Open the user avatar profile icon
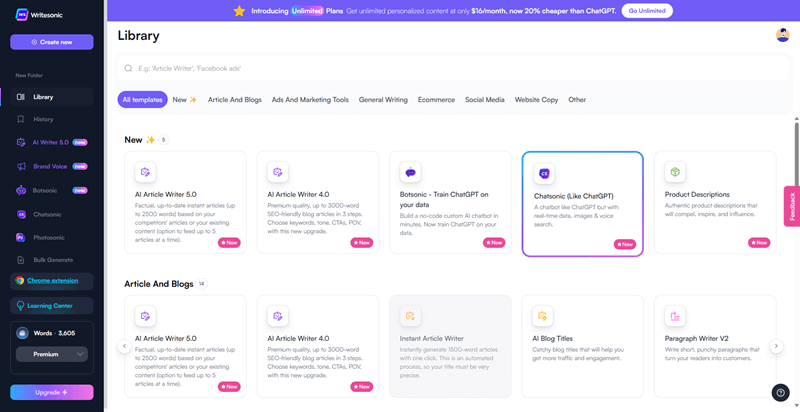This screenshot has height=412, width=800. tap(783, 35)
